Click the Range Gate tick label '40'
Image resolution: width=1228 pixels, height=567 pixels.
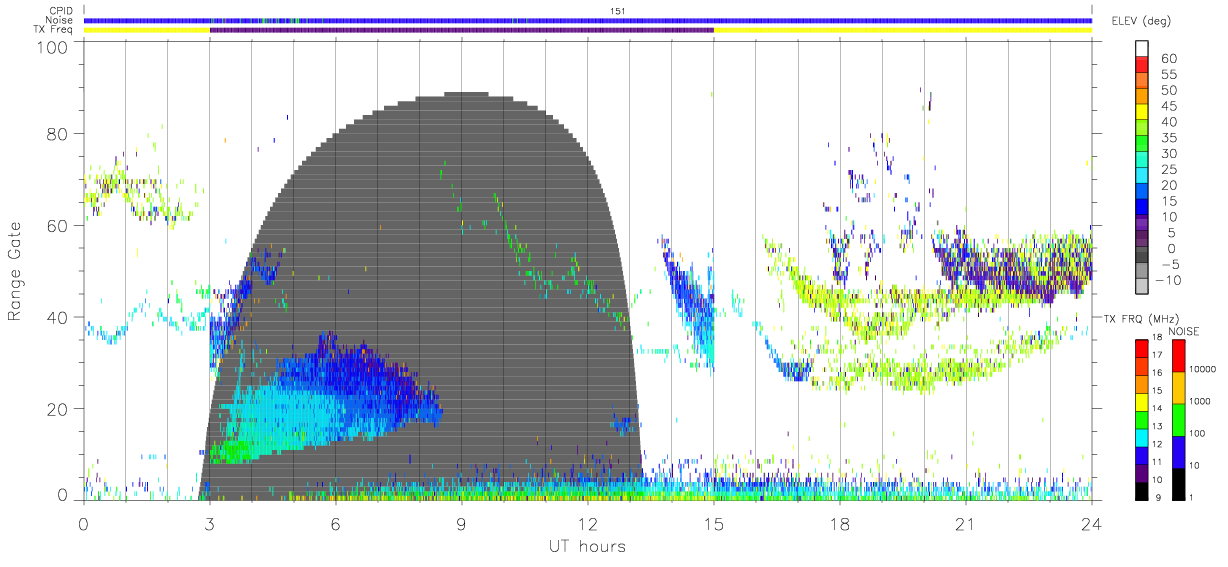(x=57, y=317)
